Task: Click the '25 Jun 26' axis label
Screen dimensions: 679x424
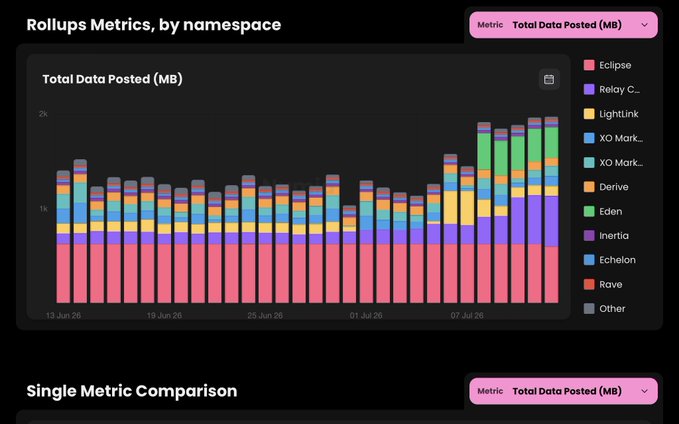Action: coord(265,315)
